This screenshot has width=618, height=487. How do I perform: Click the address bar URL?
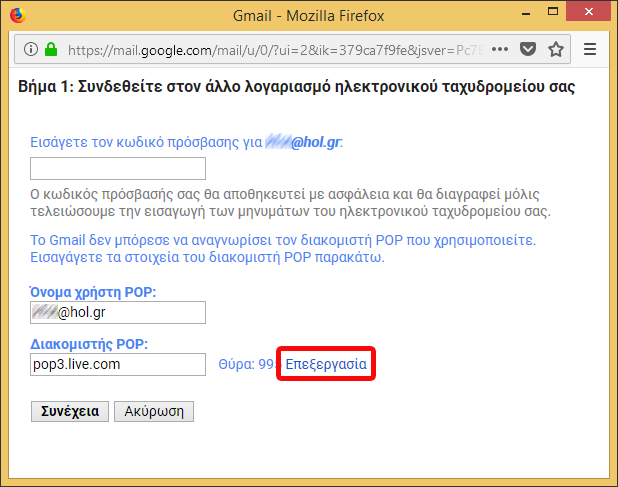(x=275, y=50)
